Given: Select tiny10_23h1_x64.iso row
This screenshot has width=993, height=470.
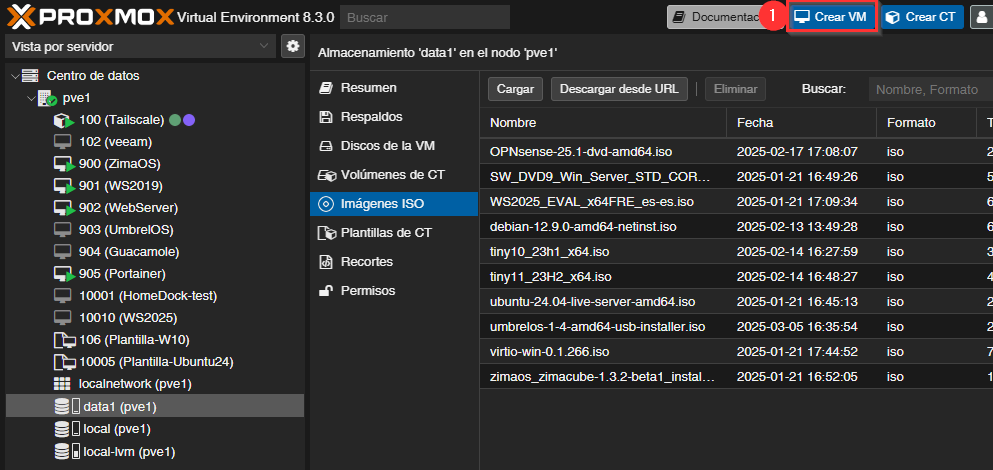Looking at the screenshot, I should point(736,252).
